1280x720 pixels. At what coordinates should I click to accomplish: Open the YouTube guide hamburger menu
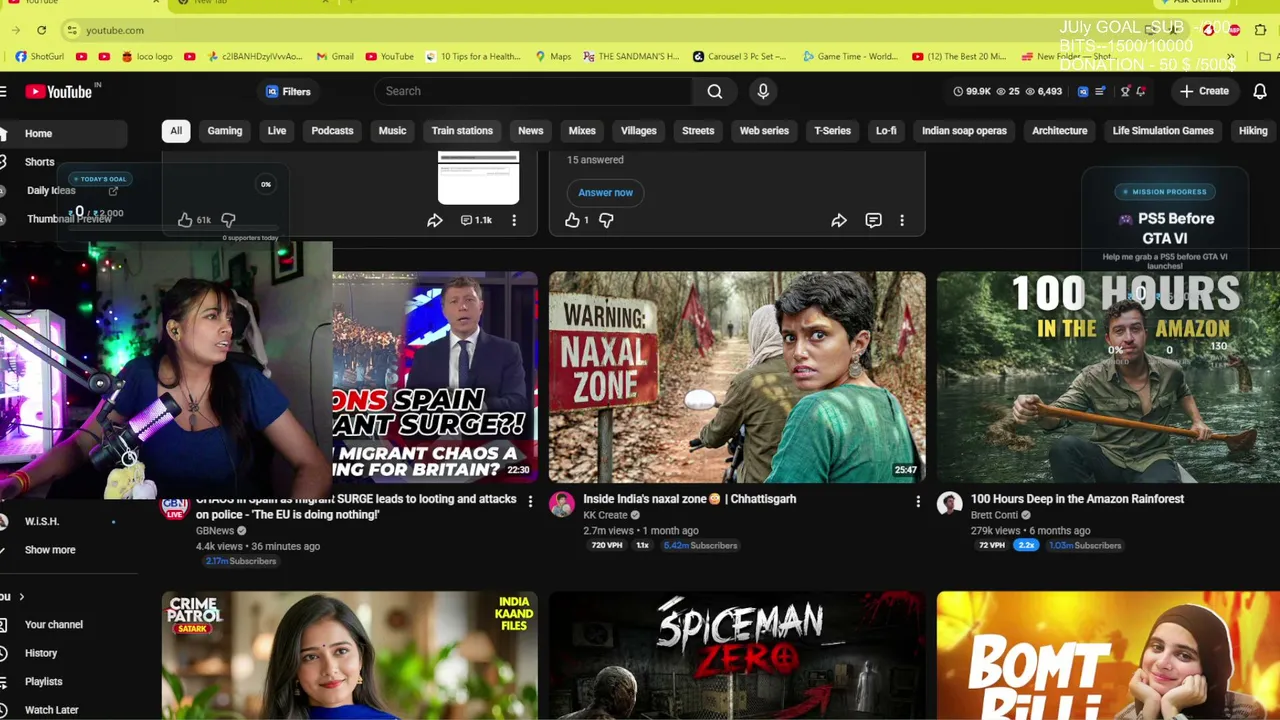click(4, 91)
